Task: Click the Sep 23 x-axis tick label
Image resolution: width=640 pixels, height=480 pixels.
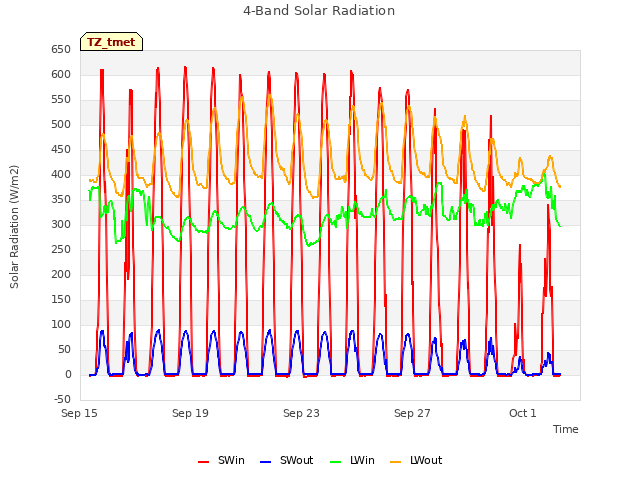Action: point(301,413)
